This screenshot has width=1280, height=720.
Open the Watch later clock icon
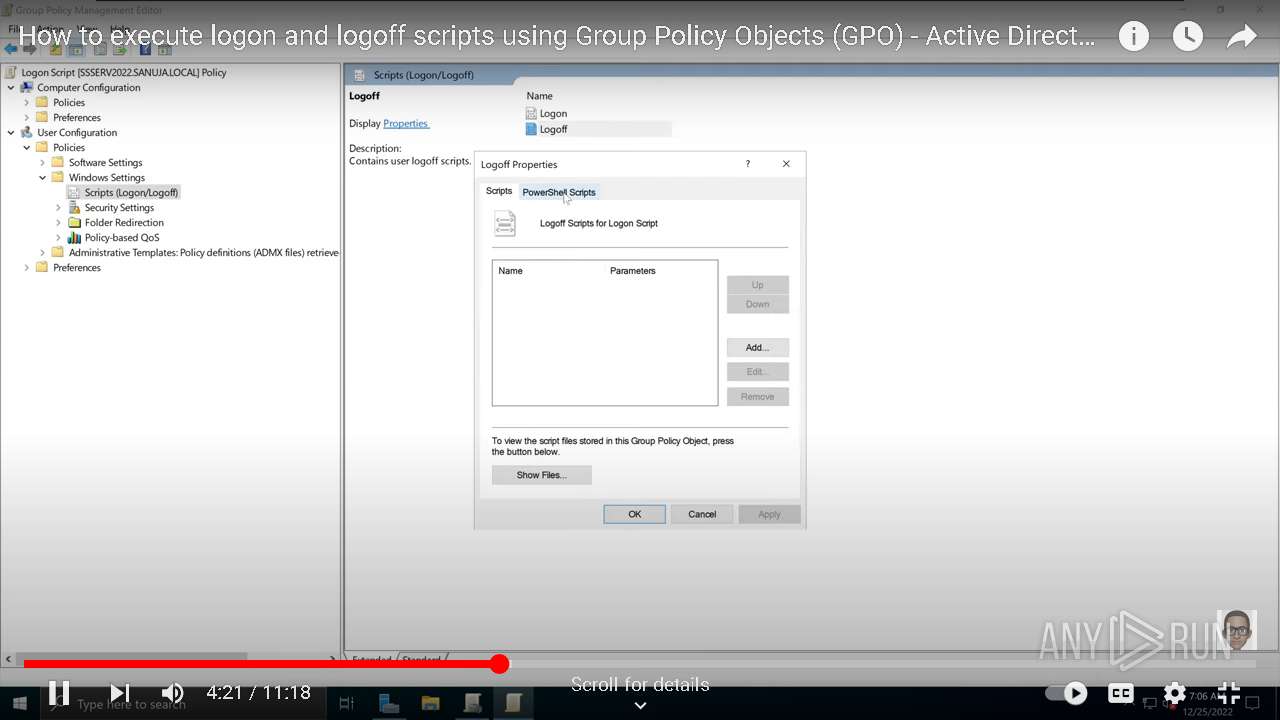(x=1187, y=37)
